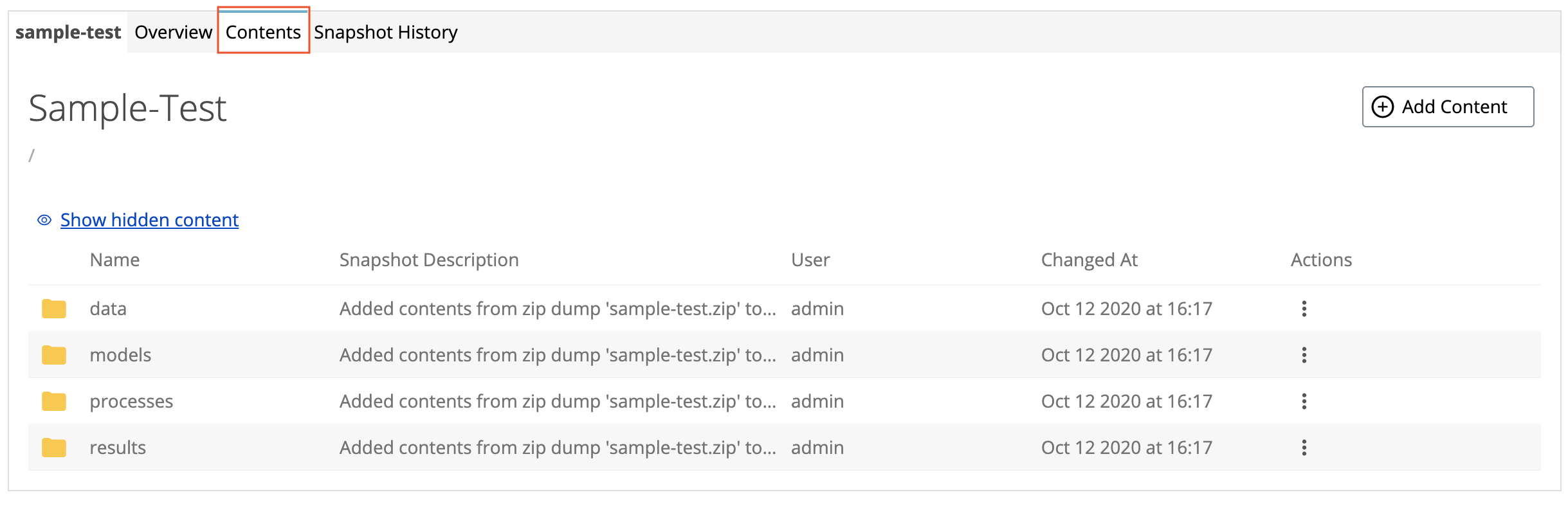Click the models folder icon
1568x508 pixels.
point(54,355)
